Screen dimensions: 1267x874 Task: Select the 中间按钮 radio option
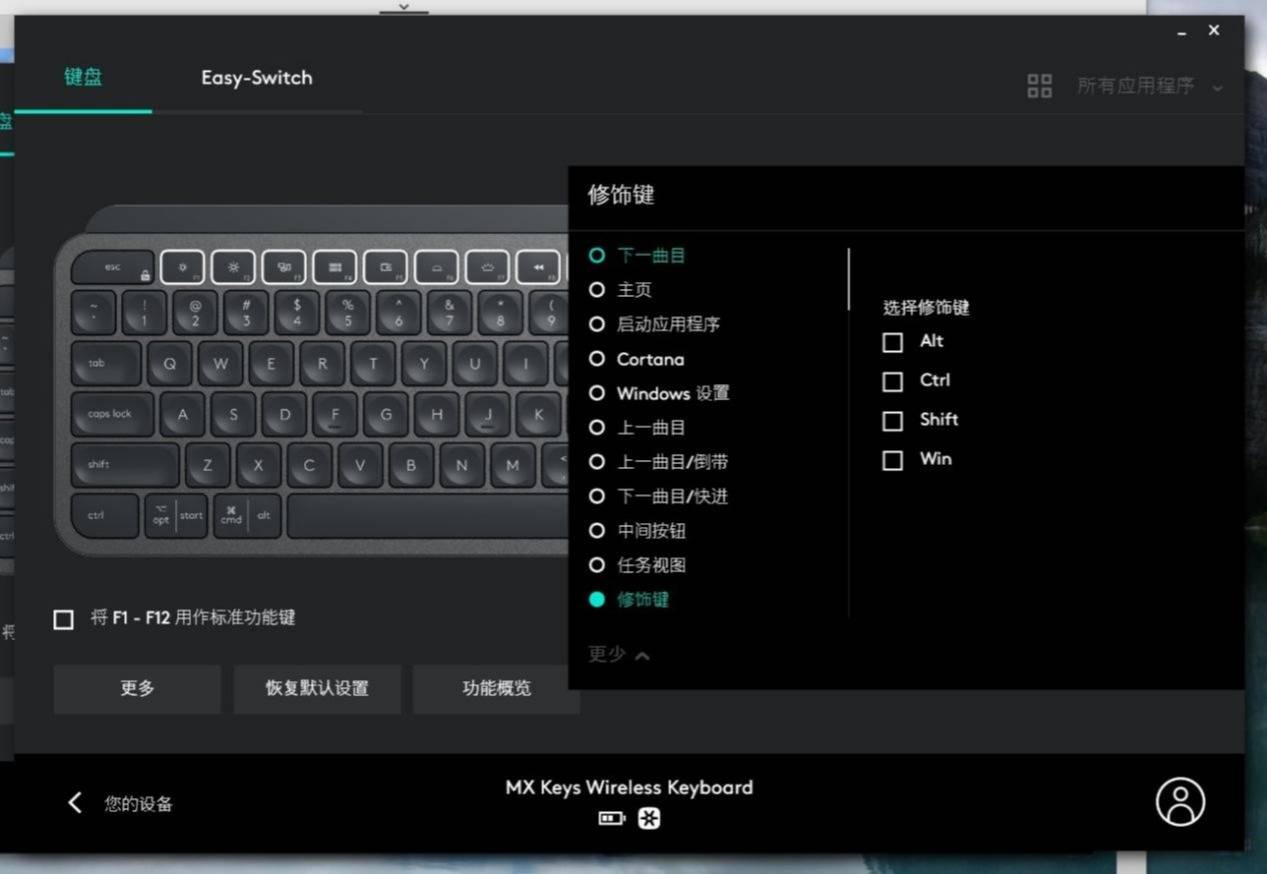tap(597, 530)
